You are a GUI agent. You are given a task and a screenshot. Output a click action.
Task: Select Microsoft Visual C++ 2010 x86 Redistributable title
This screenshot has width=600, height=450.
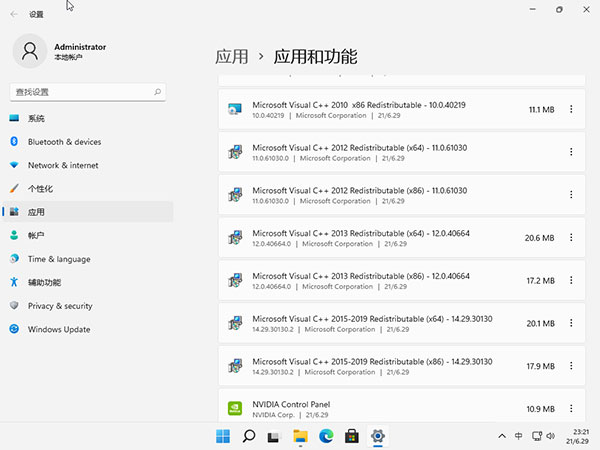click(359, 105)
